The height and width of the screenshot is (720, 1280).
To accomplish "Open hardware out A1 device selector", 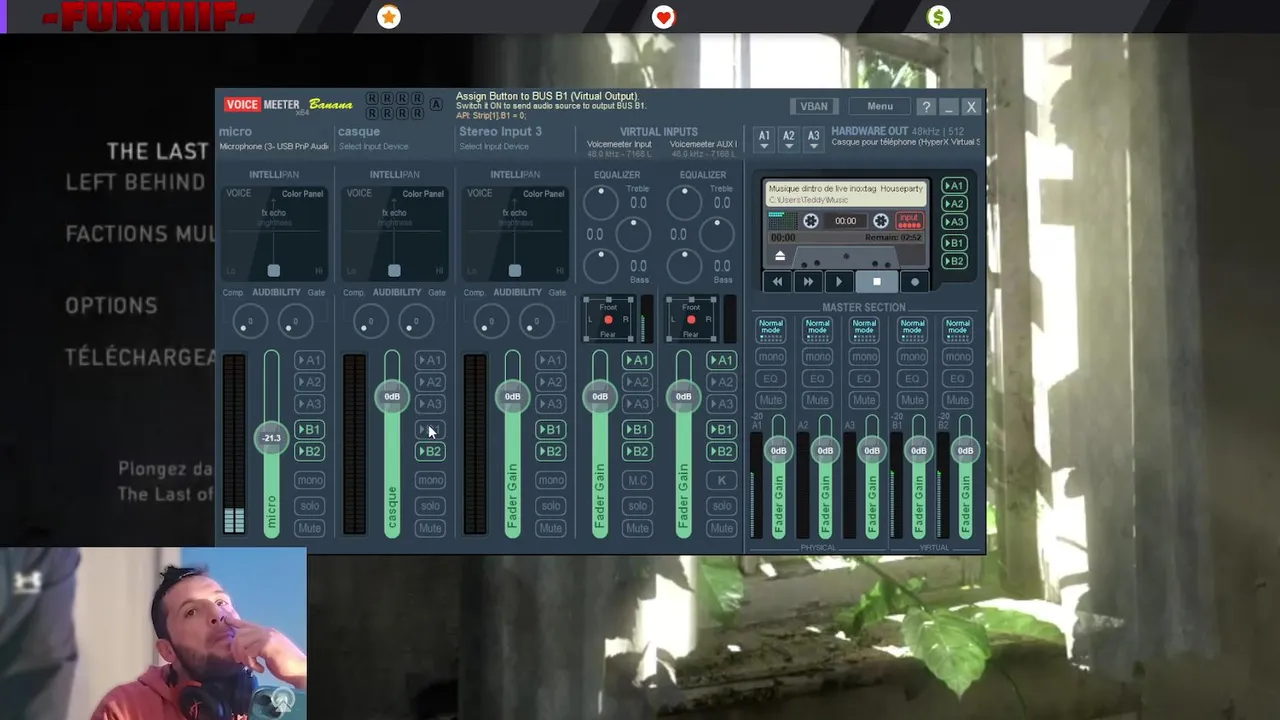I will tap(764, 139).
